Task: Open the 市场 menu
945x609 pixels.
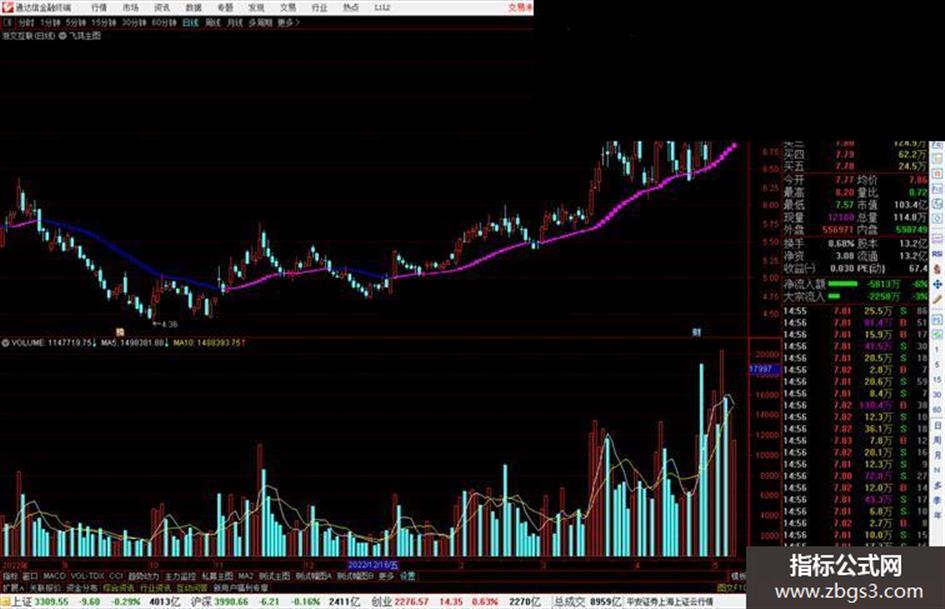Action: [x=130, y=7]
